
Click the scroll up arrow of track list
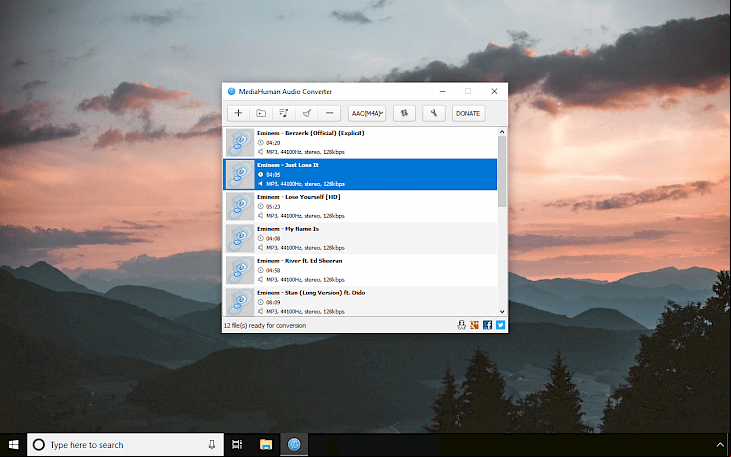(x=502, y=132)
